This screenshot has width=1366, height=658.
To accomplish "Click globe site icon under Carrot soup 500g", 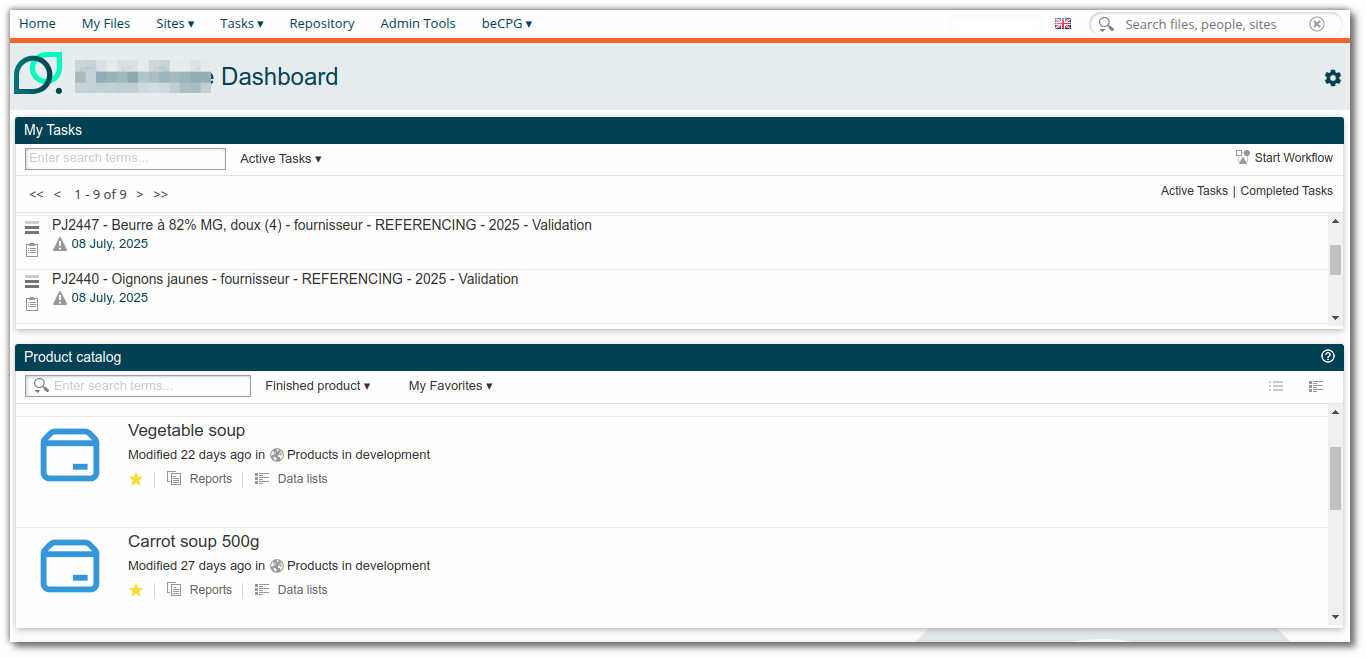I will click(x=277, y=566).
